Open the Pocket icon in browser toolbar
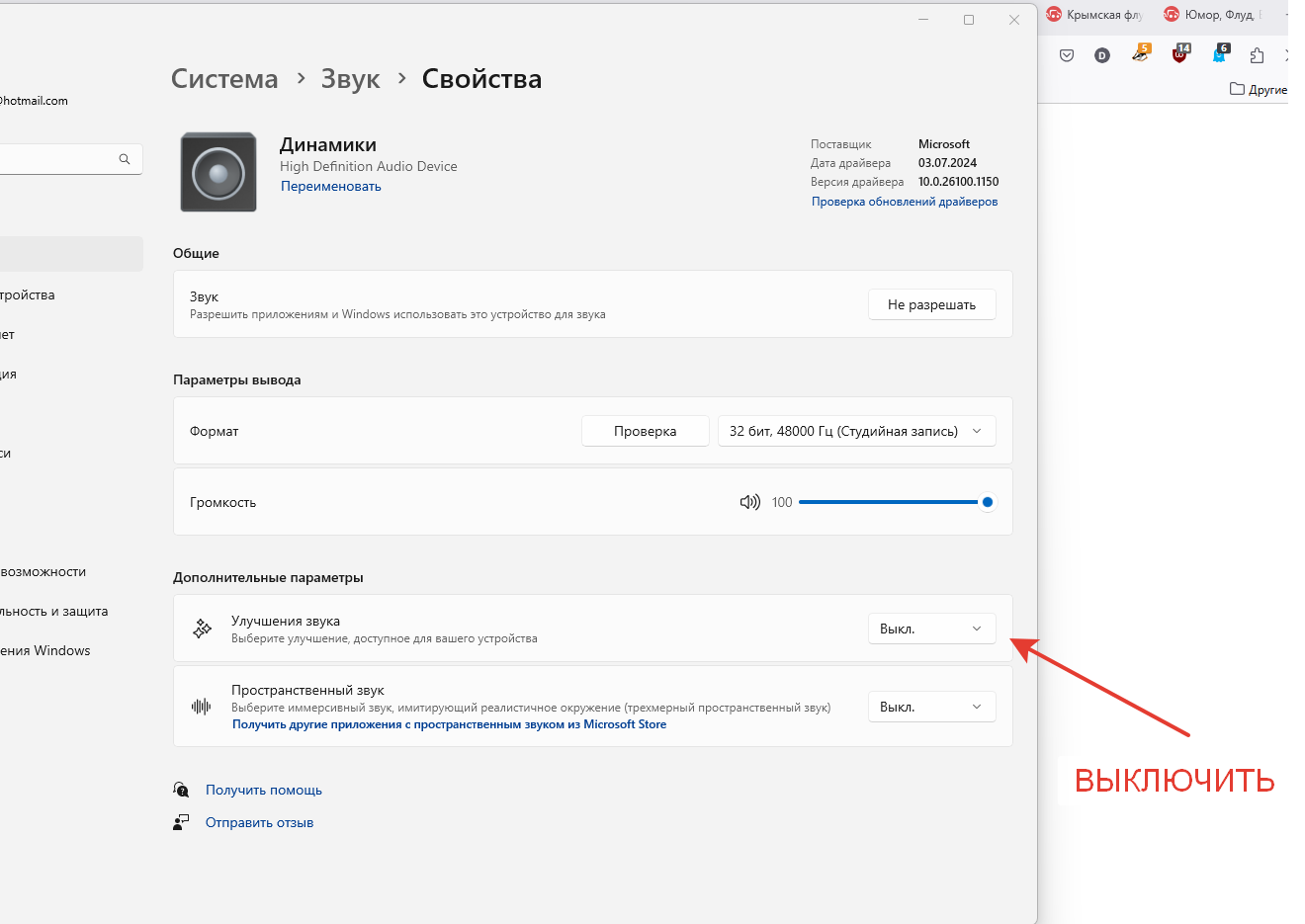This screenshot has width=1305, height=924. tap(1067, 55)
